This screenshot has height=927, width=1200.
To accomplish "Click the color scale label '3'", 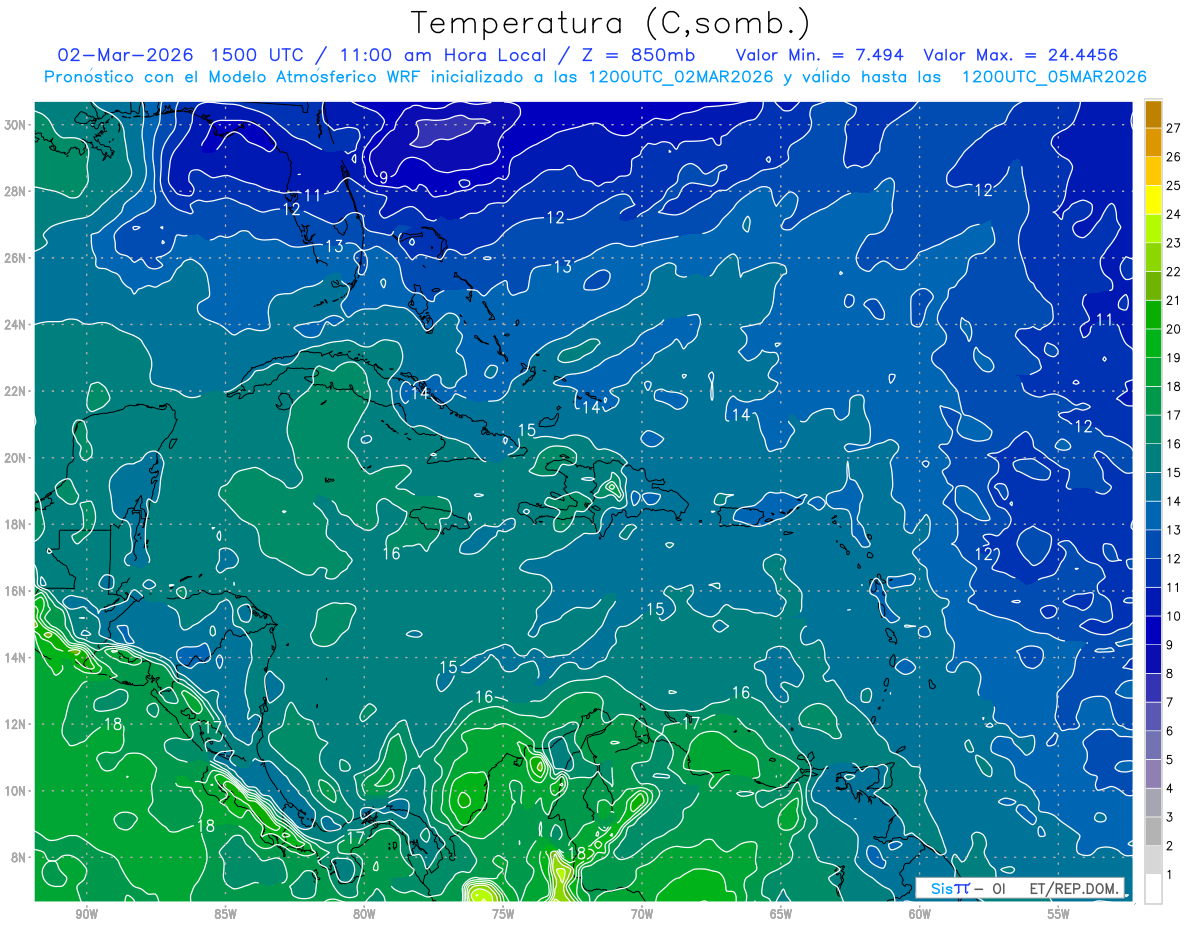I will [1170, 817].
